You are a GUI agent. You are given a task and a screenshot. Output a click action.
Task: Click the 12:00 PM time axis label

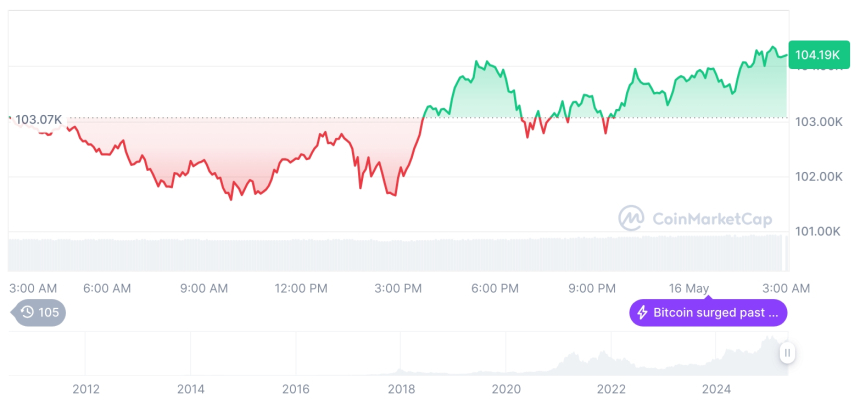300,288
